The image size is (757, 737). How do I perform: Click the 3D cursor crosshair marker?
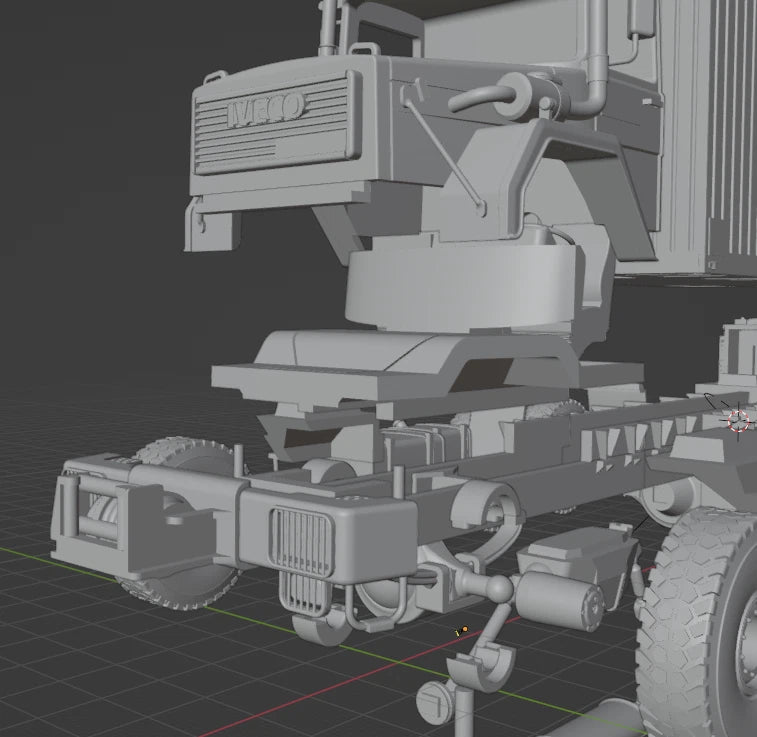(738, 420)
